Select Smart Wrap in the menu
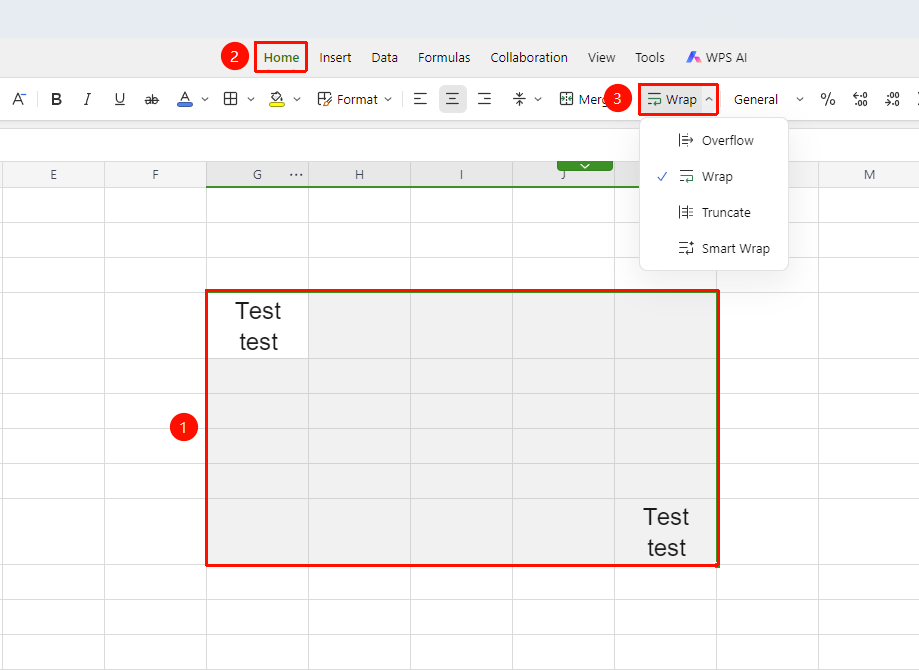The width and height of the screenshot is (919, 670). coord(714,249)
